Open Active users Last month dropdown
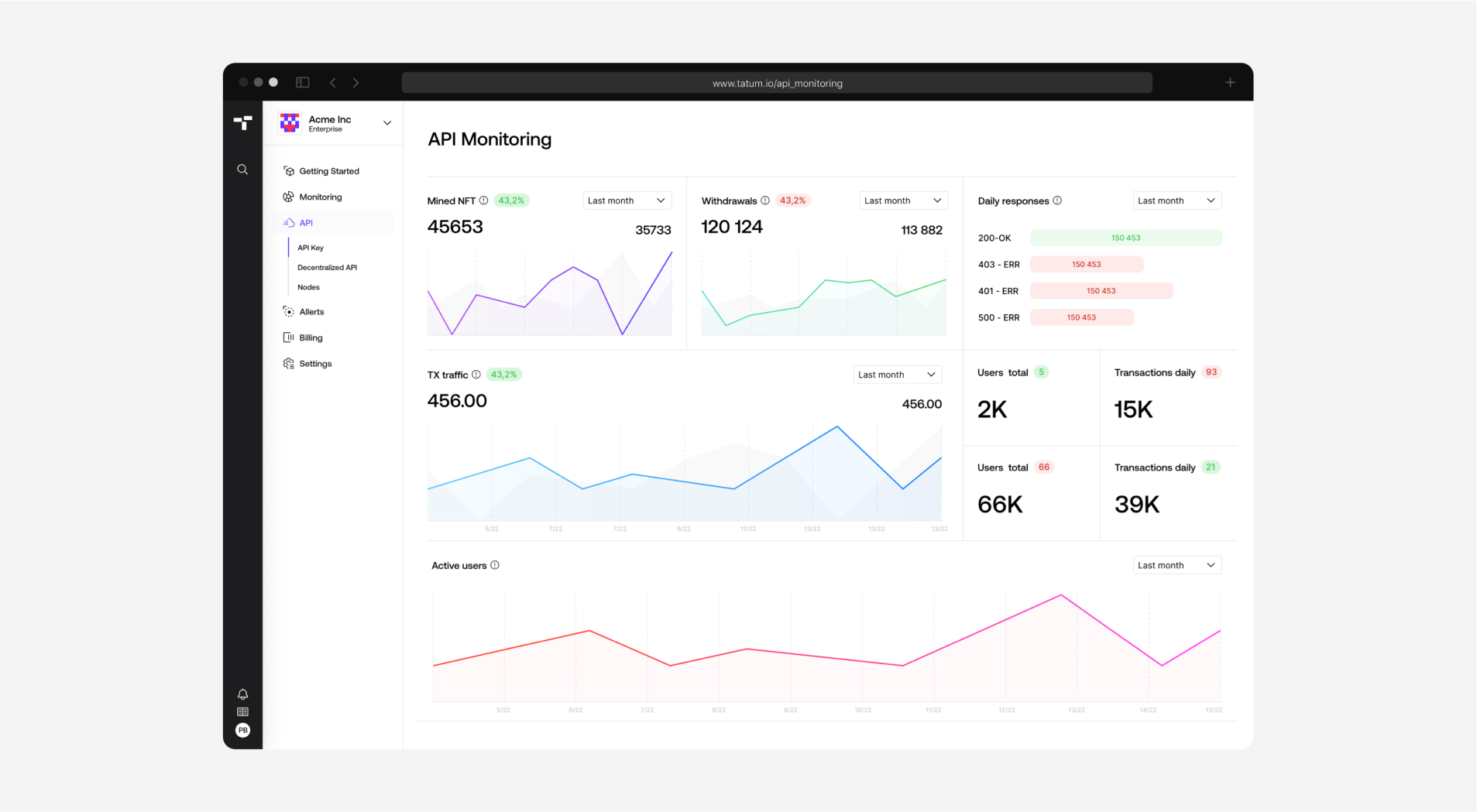 [1176, 565]
